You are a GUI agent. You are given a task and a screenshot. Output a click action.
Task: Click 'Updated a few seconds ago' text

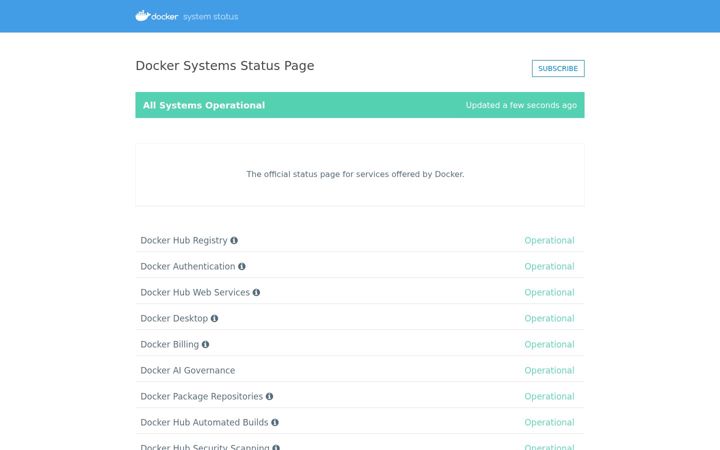pos(521,105)
